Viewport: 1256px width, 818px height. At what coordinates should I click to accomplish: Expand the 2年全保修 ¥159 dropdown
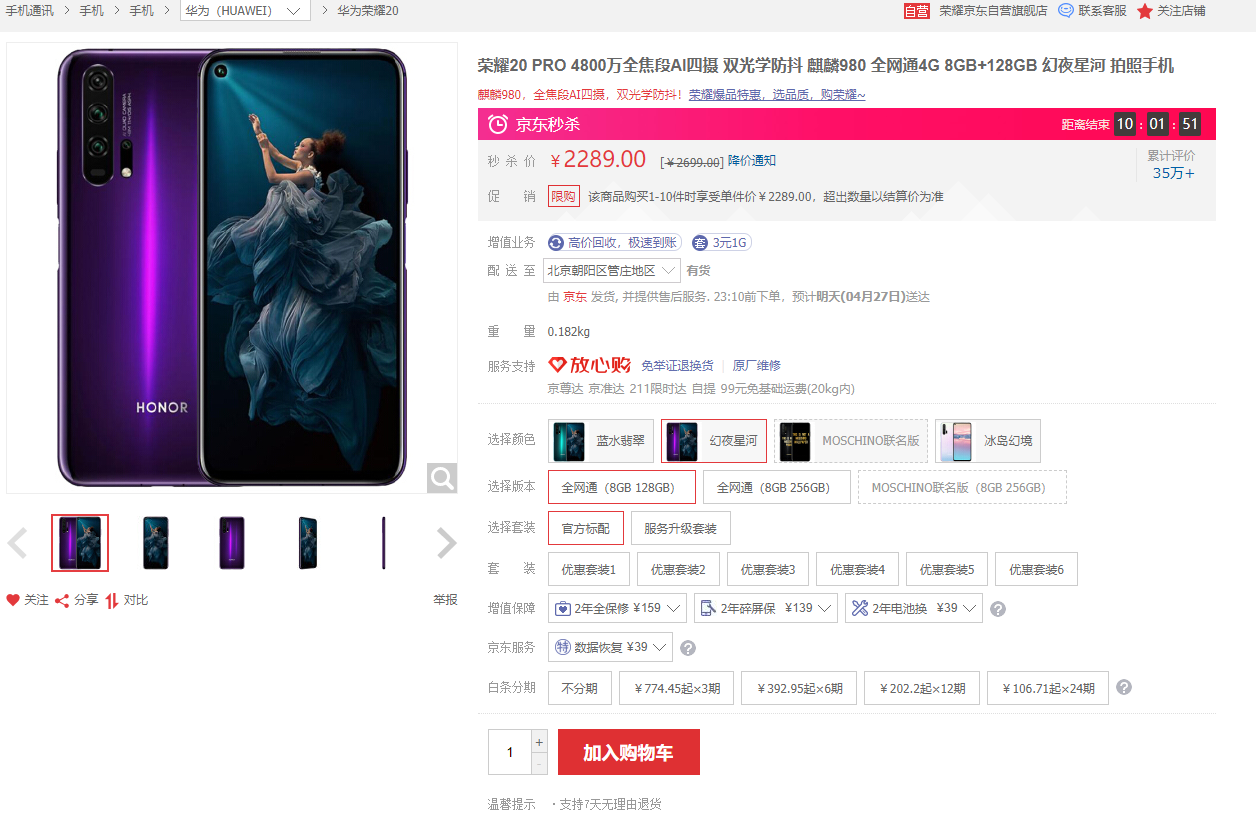617,608
